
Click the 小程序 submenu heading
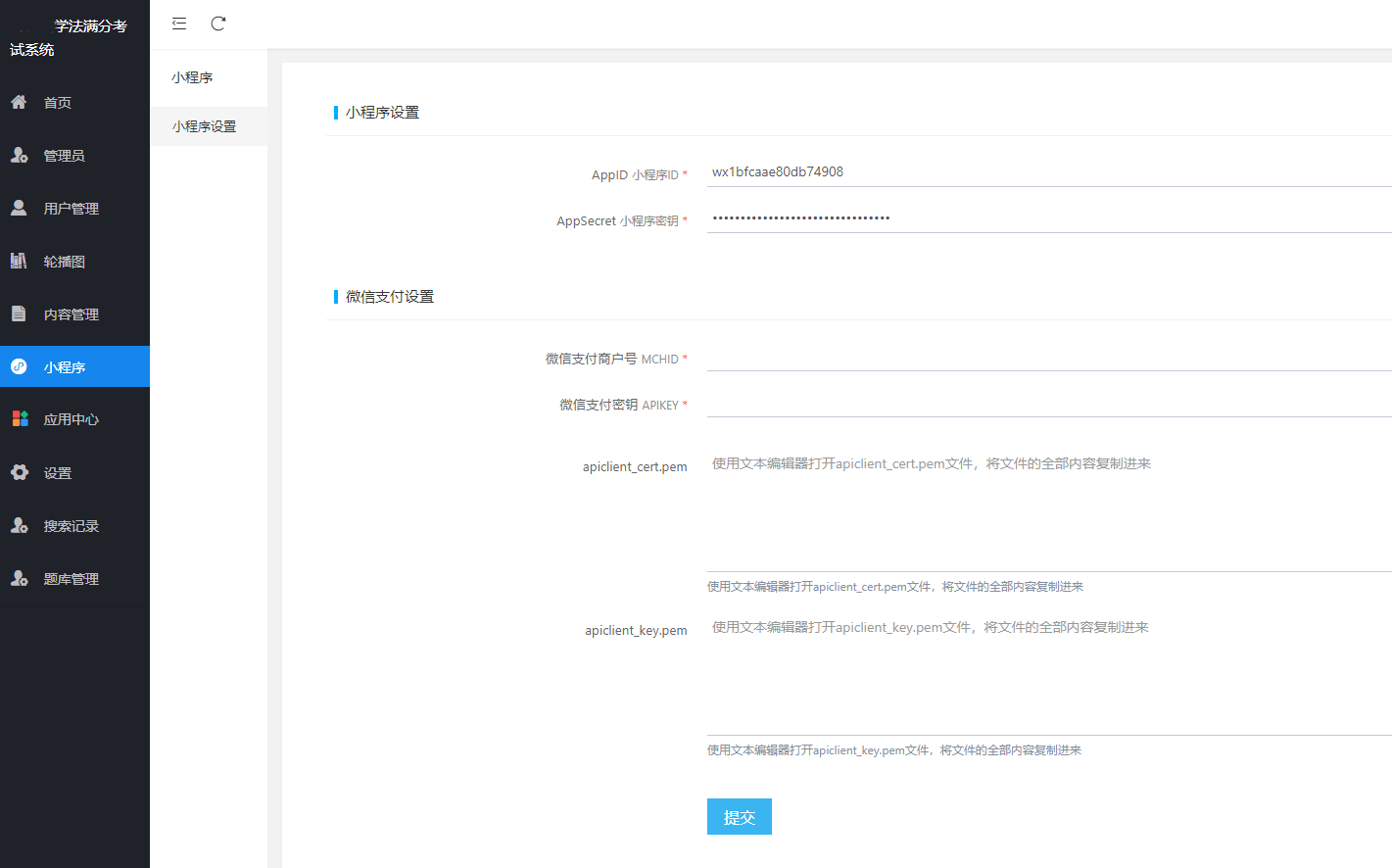[x=192, y=77]
